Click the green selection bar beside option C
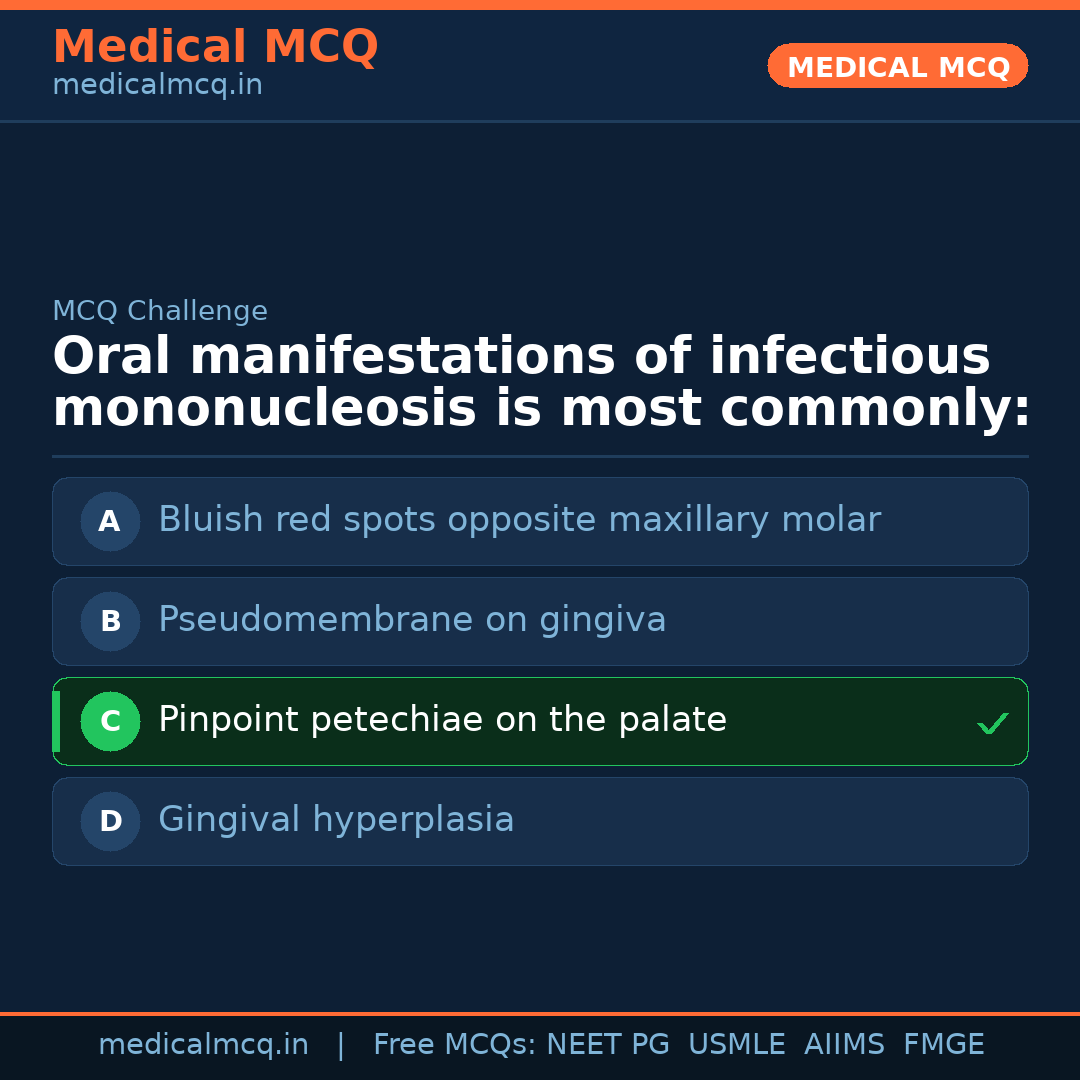The width and height of the screenshot is (1080, 1080). tap(56, 721)
